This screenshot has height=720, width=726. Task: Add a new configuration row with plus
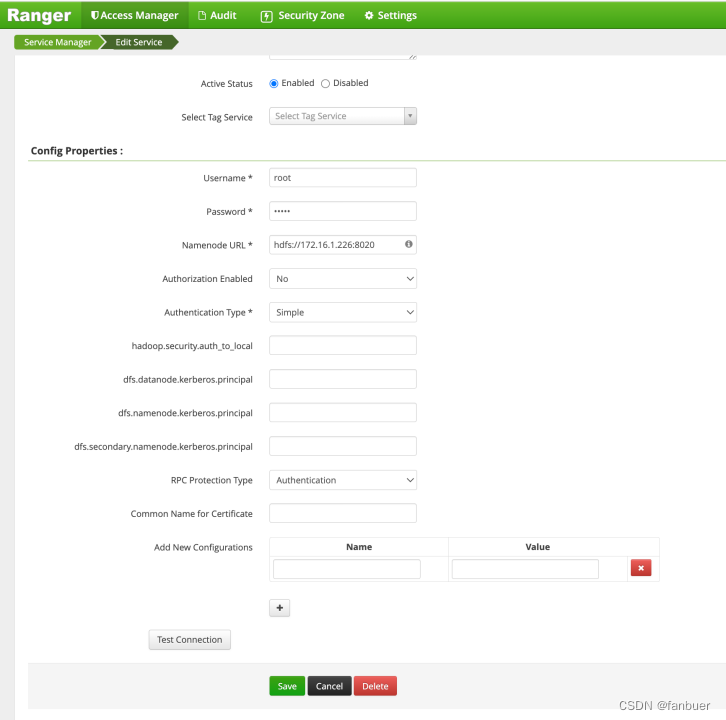tap(280, 608)
